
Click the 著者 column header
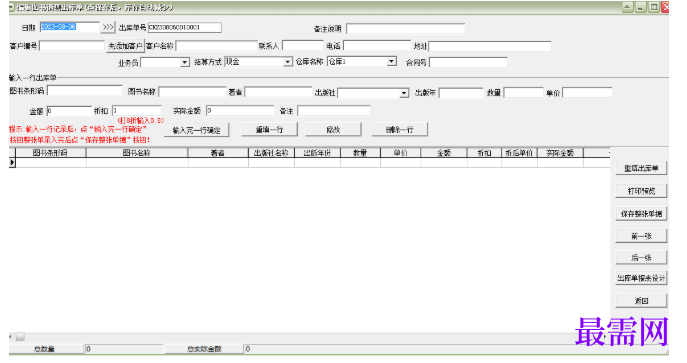coord(218,153)
